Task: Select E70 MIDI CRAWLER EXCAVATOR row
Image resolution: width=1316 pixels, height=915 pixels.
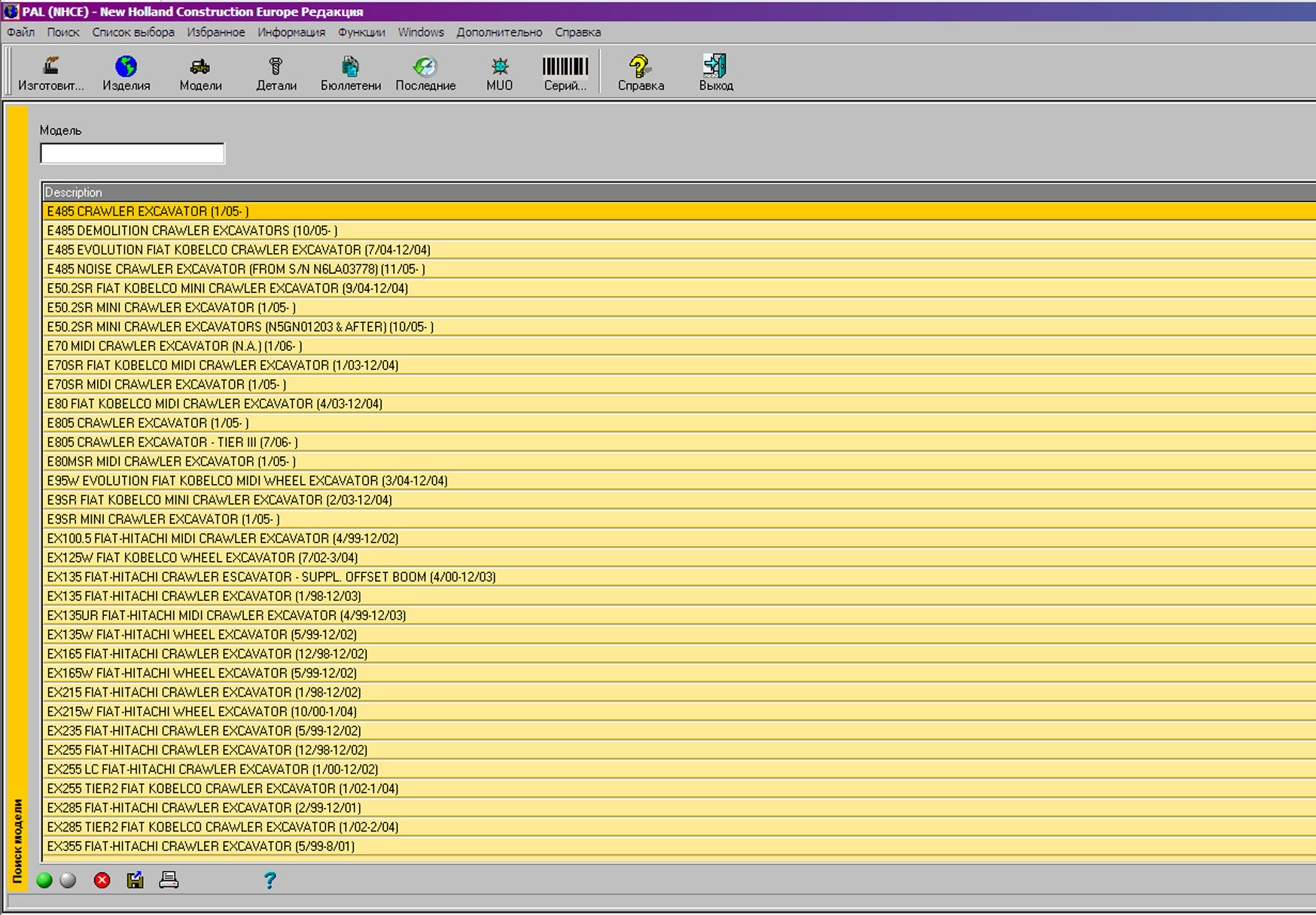Action: [175, 346]
